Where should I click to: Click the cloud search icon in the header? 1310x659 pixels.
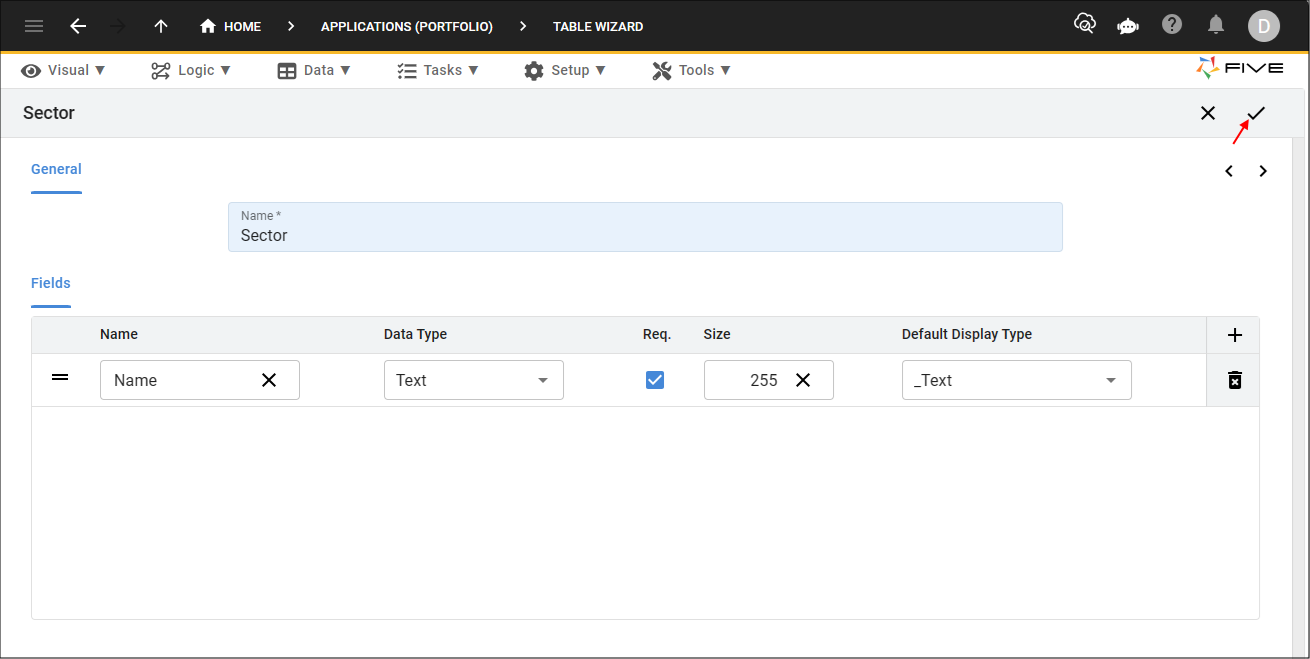coord(1085,24)
